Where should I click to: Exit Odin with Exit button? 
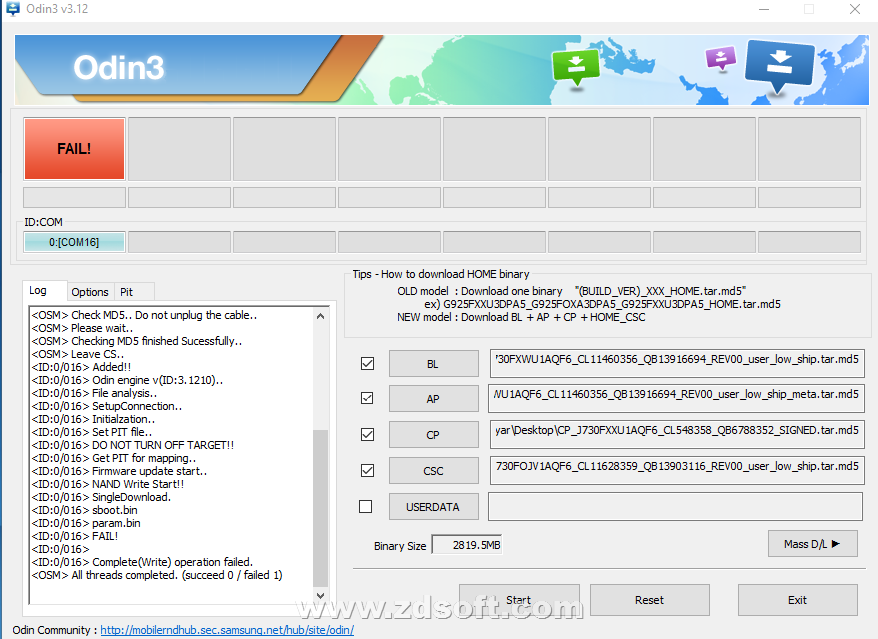pyautogui.click(x=797, y=600)
